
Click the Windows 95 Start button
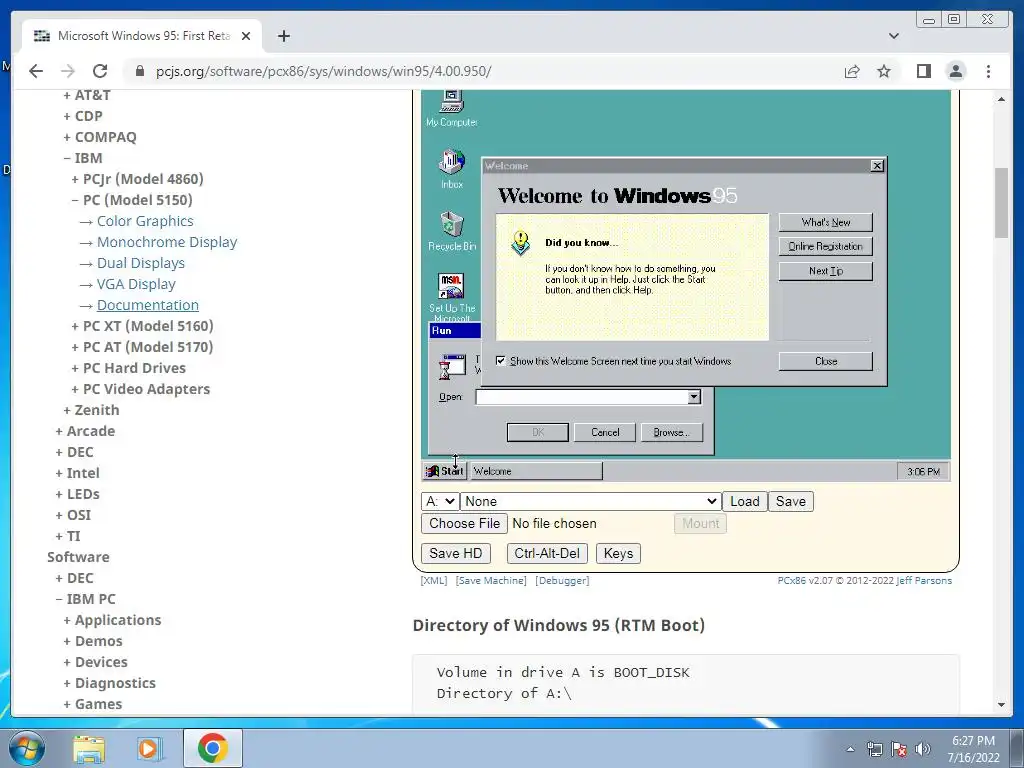[x=445, y=471]
